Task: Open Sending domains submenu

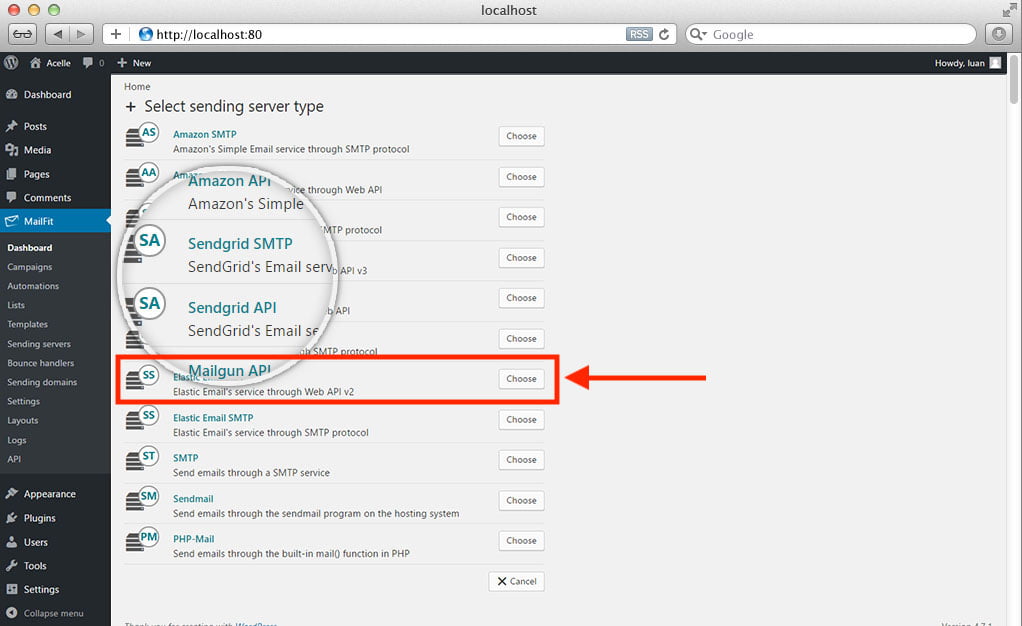Action: 42,382
